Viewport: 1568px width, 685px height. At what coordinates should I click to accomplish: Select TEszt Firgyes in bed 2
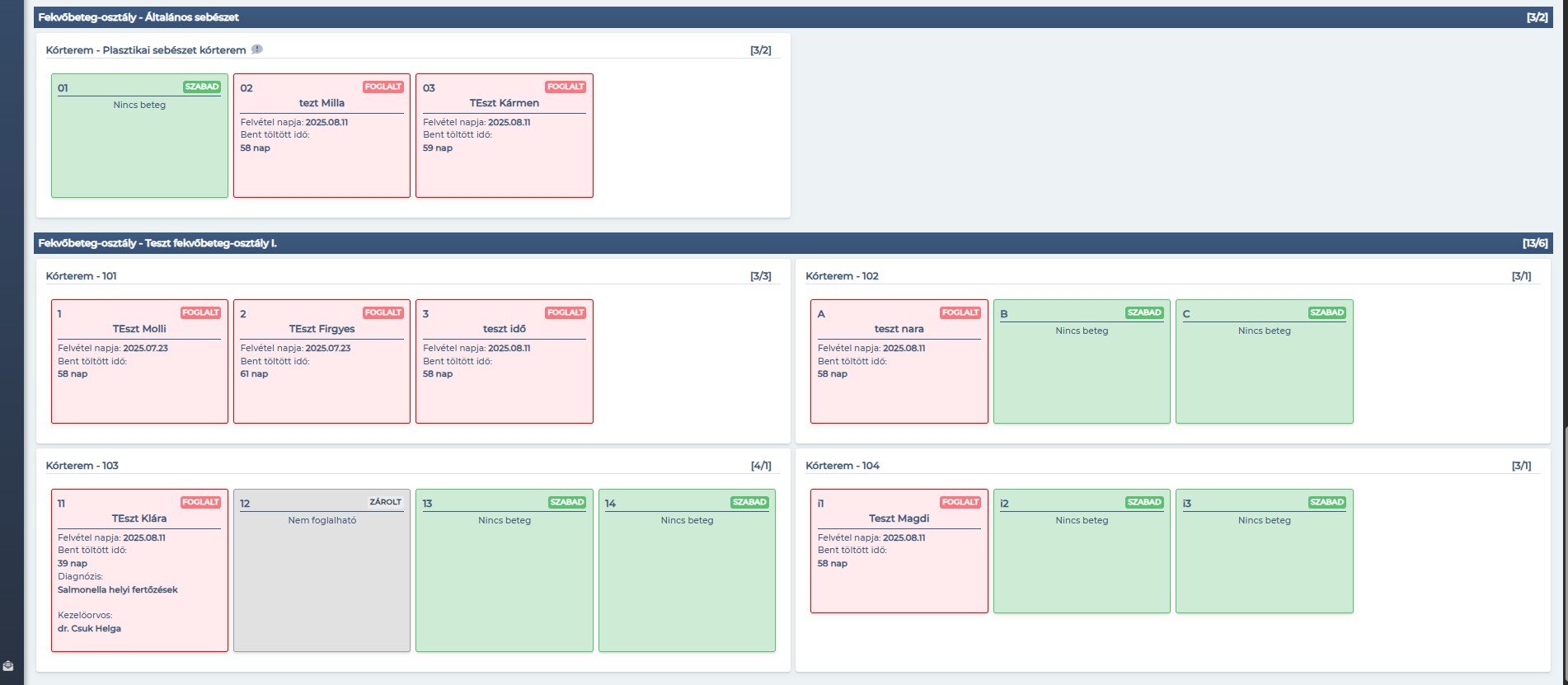pyautogui.click(x=322, y=362)
